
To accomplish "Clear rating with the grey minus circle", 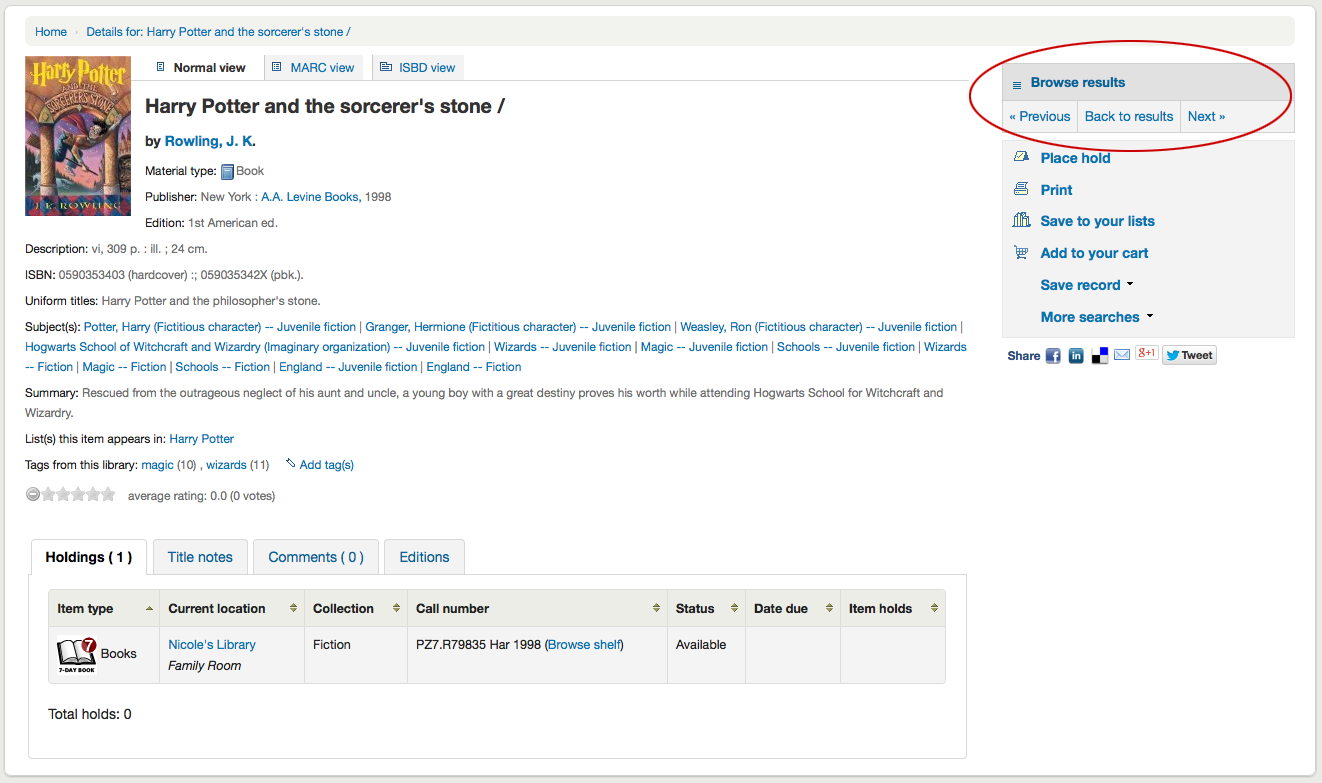I will click(x=33, y=494).
